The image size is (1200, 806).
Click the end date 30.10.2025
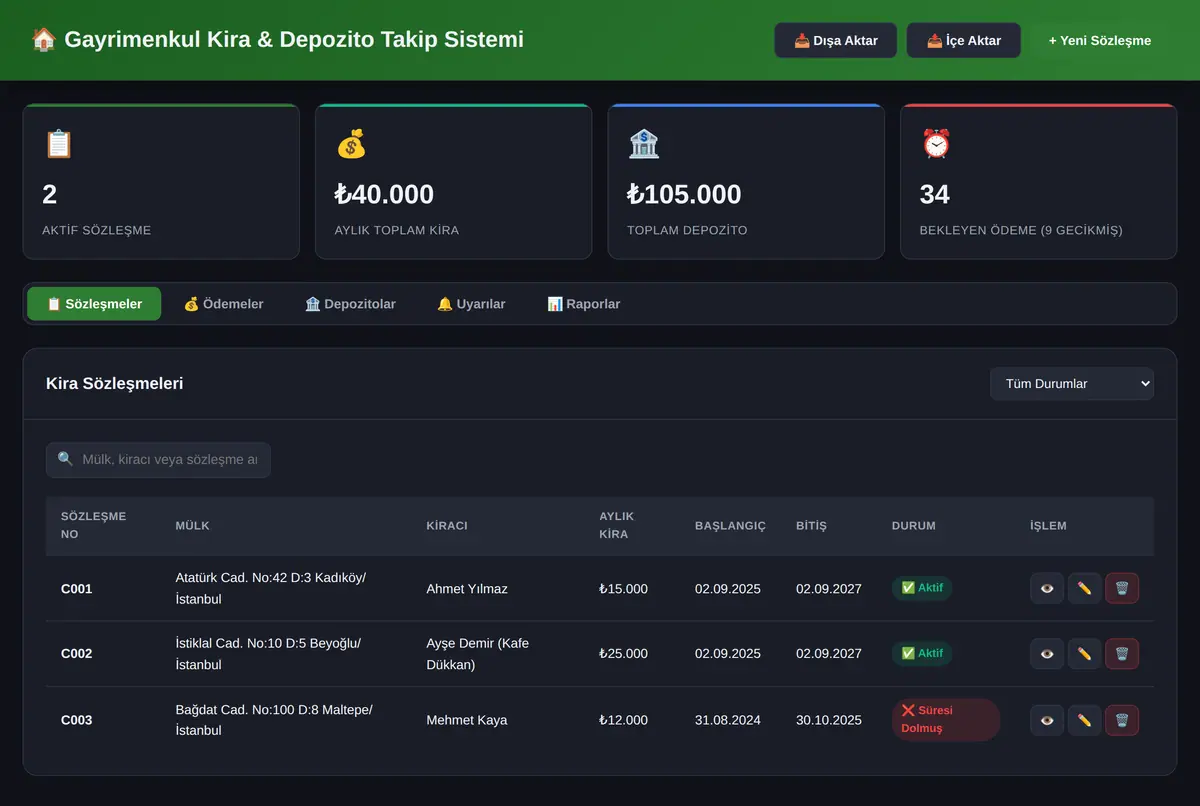point(829,720)
